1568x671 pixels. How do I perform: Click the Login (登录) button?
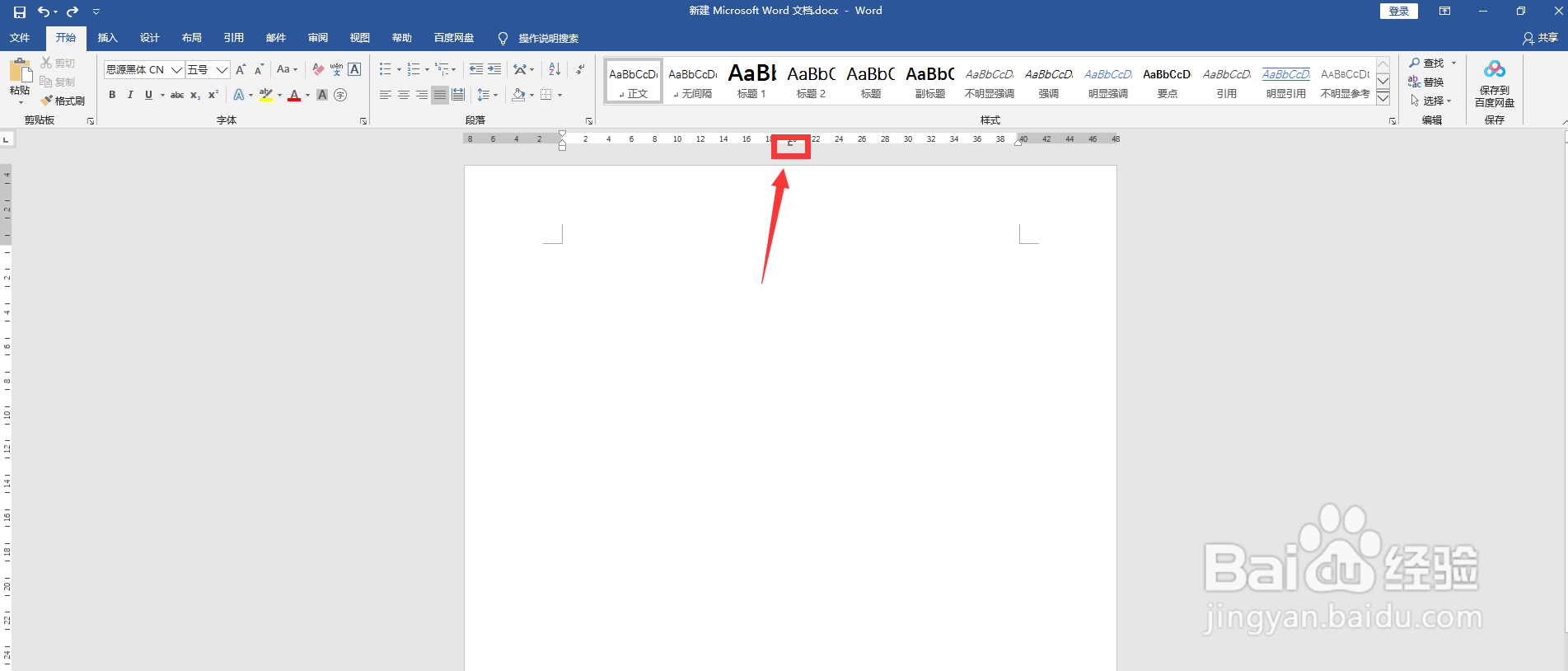1399,11
